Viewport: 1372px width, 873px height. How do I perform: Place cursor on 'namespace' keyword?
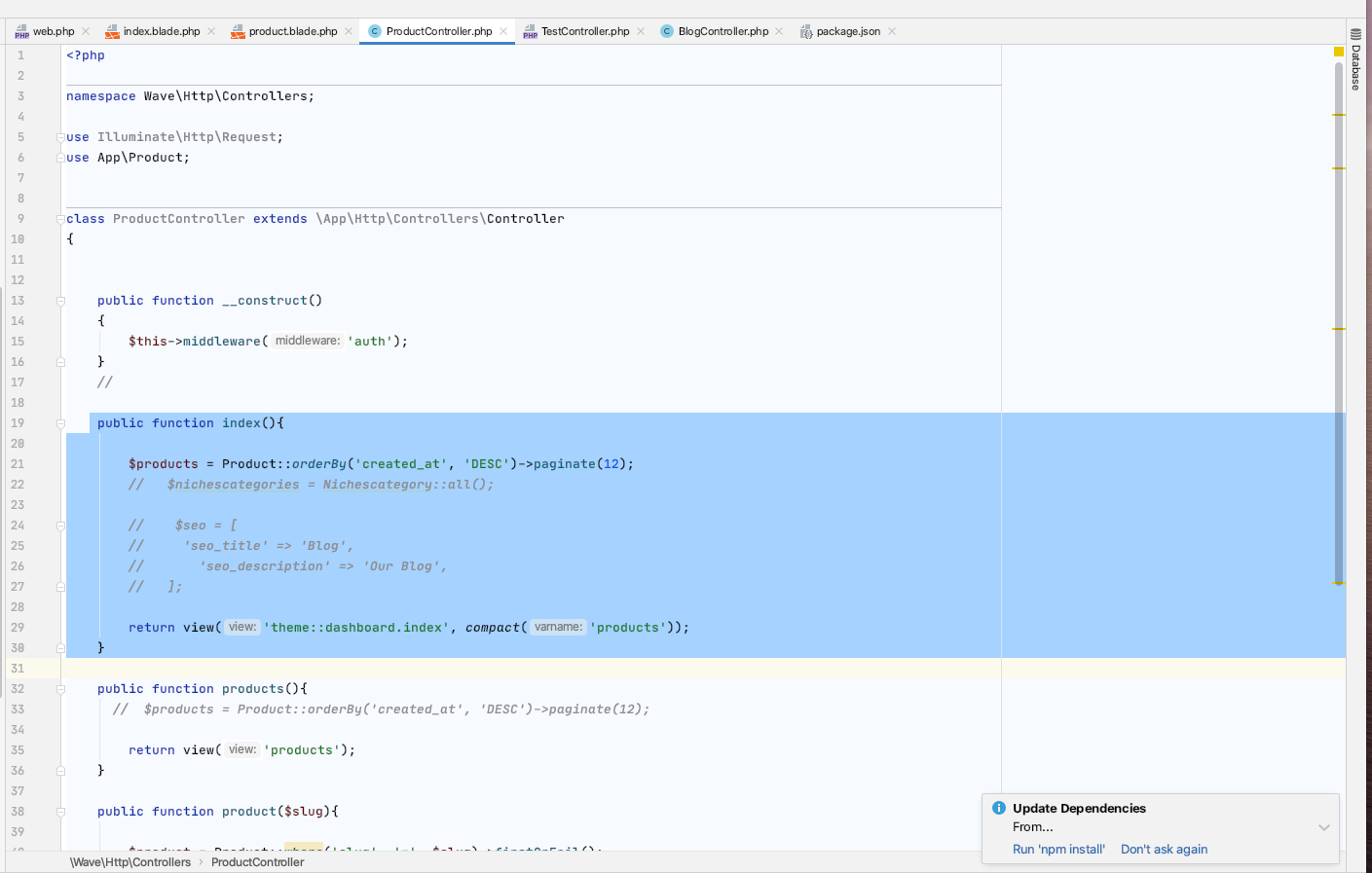101,96
